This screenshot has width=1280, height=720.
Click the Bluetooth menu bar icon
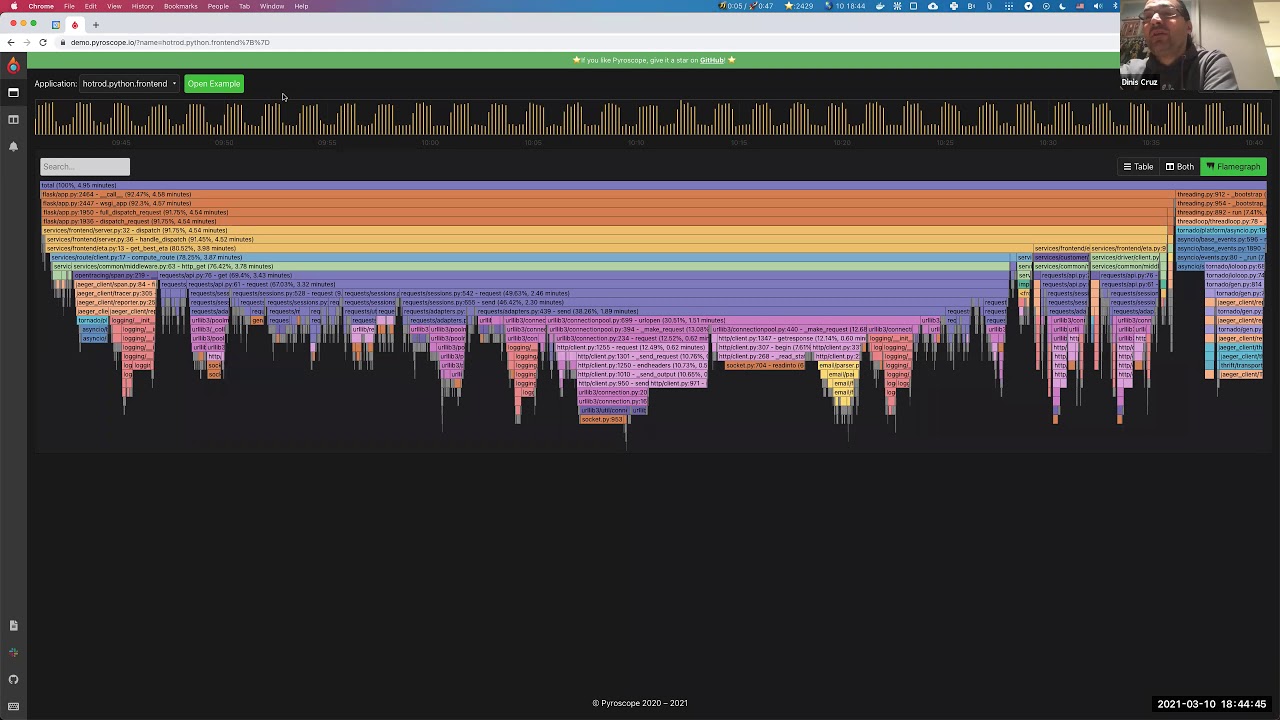[x=1114, y=6]
